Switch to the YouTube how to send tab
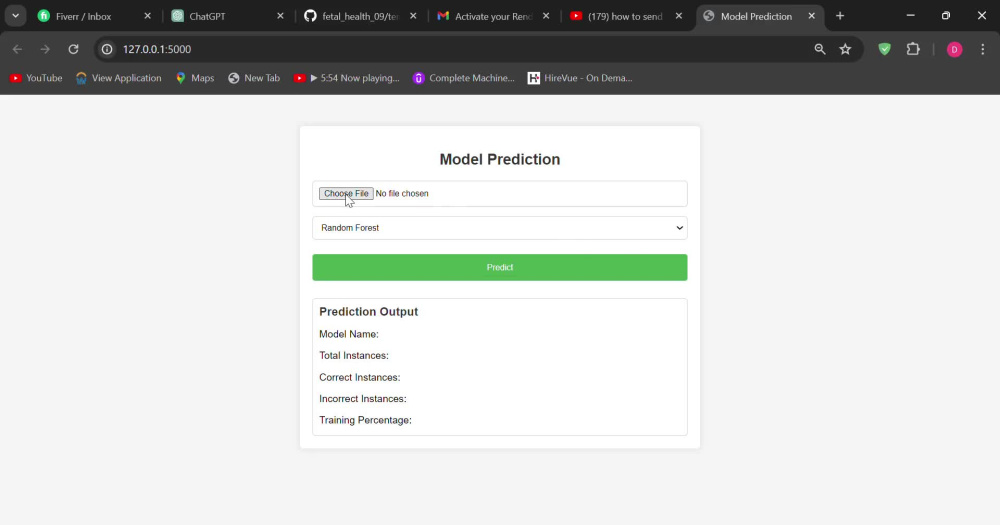1000x525 pixels. [x=625, y=16]
